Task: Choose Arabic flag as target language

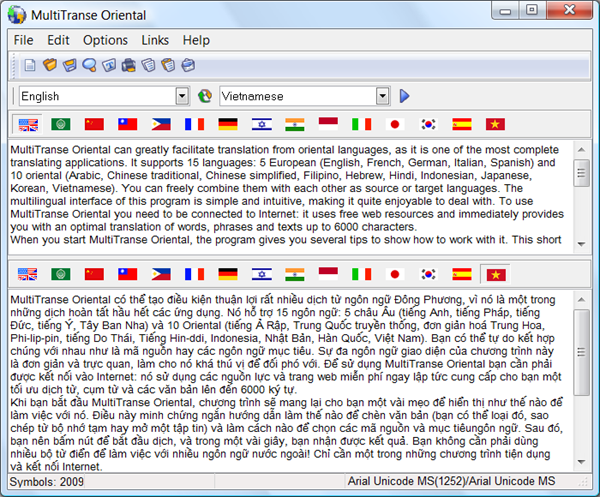Action: click(60, 274)
